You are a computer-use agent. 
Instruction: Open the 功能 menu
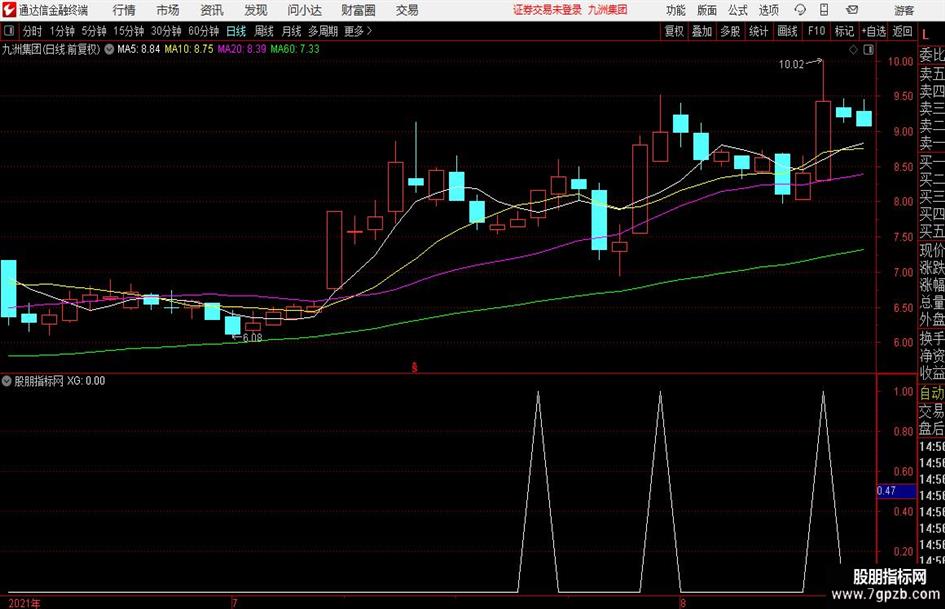tap(676, 10)
